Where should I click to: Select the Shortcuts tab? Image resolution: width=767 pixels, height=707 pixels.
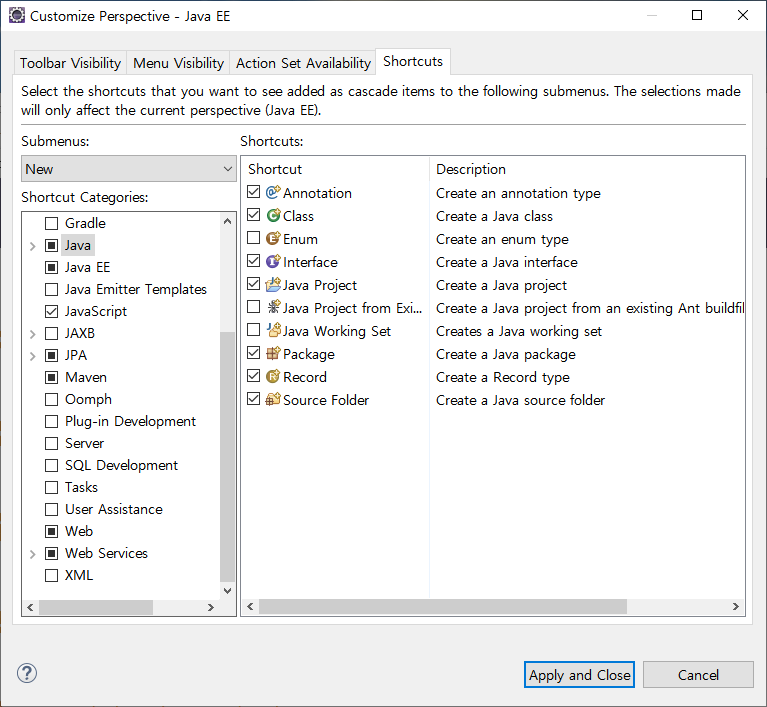(413, 62)
